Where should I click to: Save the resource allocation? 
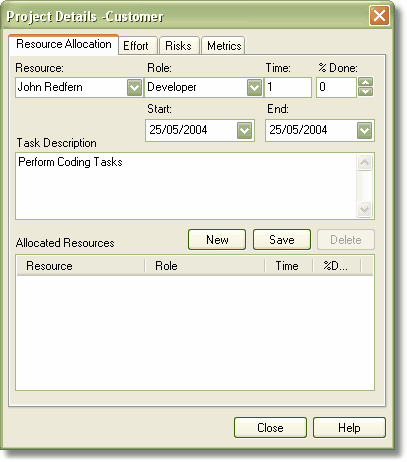(282, 239)
